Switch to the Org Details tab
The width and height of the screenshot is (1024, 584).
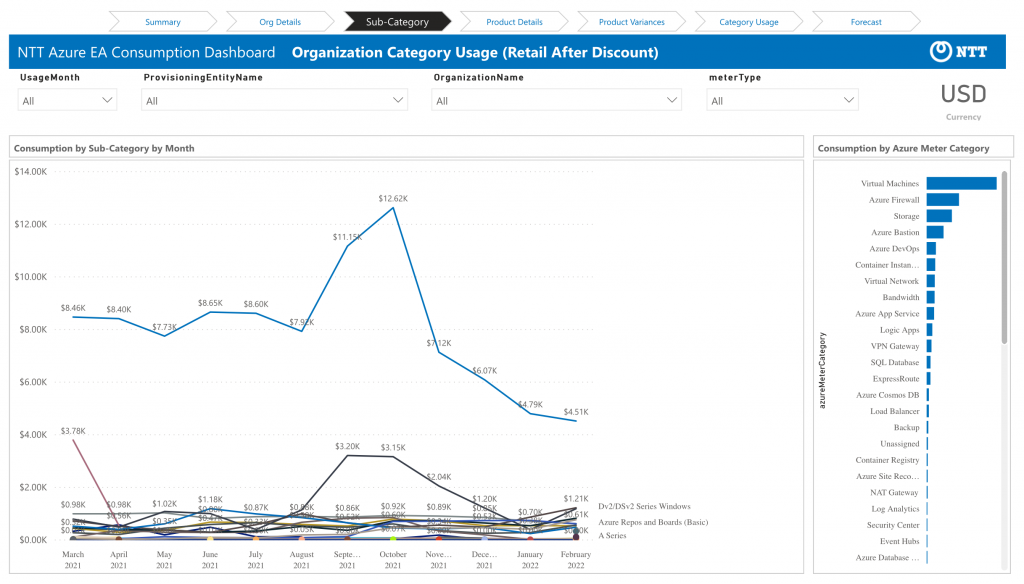[280, 22]
